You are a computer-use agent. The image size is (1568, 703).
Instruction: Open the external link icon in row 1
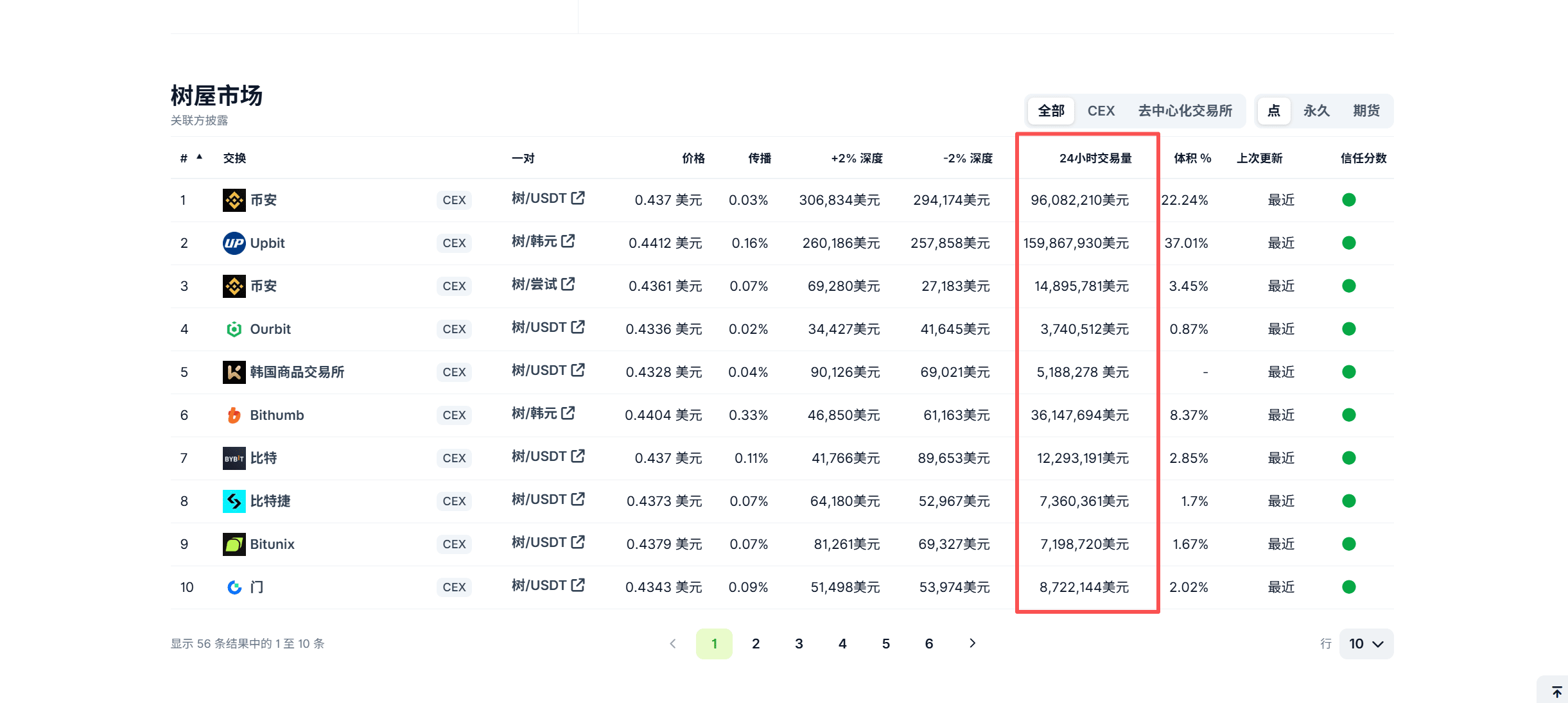578,198
